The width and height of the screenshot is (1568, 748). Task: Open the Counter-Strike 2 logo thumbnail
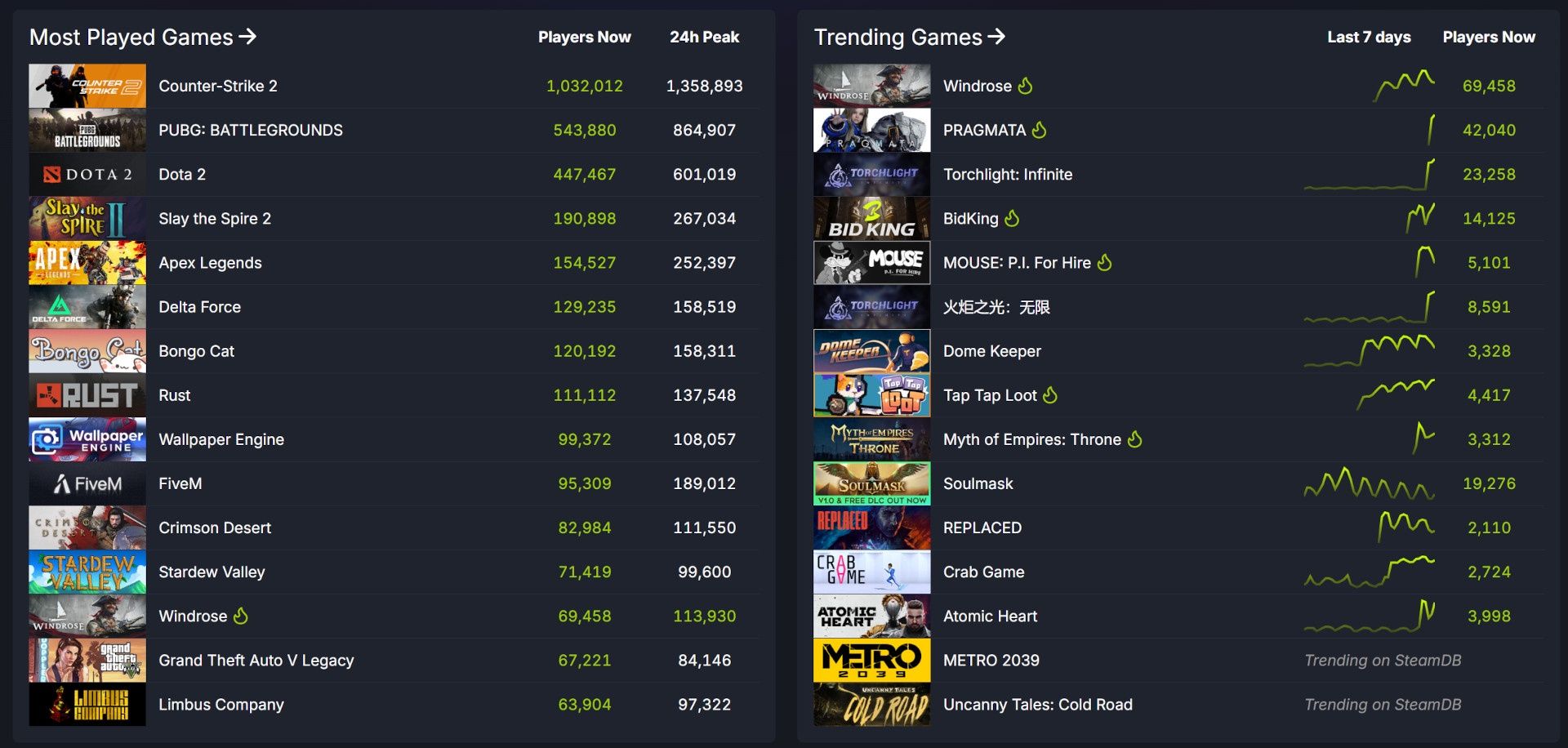click(x=87, y=86)
